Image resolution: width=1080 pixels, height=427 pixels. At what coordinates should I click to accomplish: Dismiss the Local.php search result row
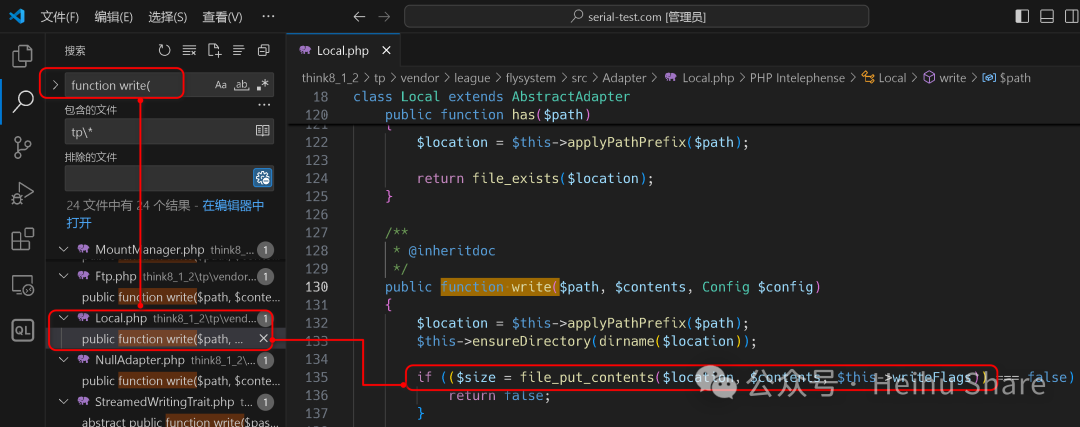coord(263,338)
